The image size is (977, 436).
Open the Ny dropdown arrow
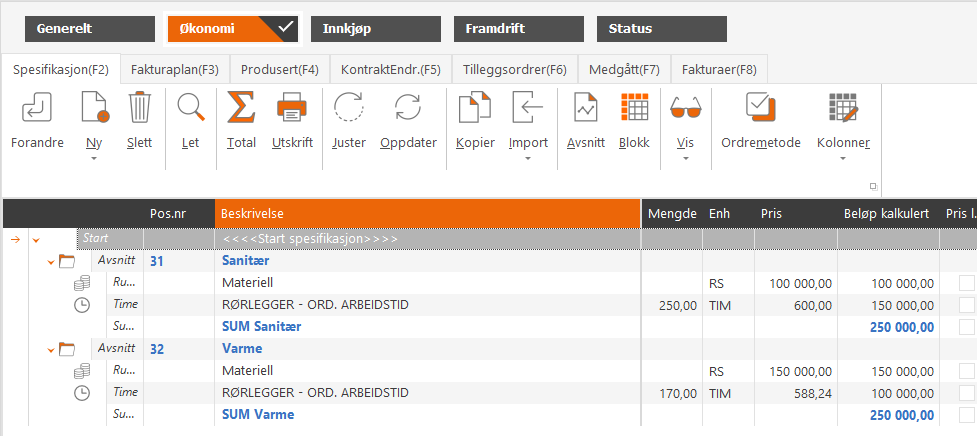pos(94,158)
